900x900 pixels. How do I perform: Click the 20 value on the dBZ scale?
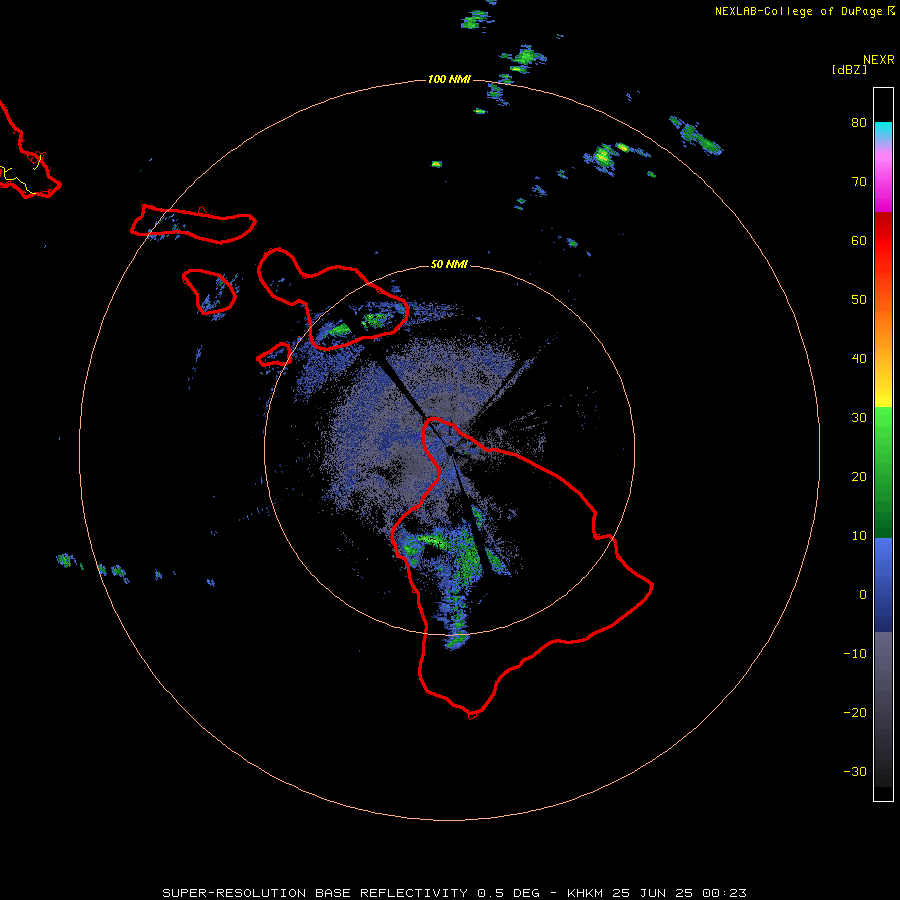[859, 476]
